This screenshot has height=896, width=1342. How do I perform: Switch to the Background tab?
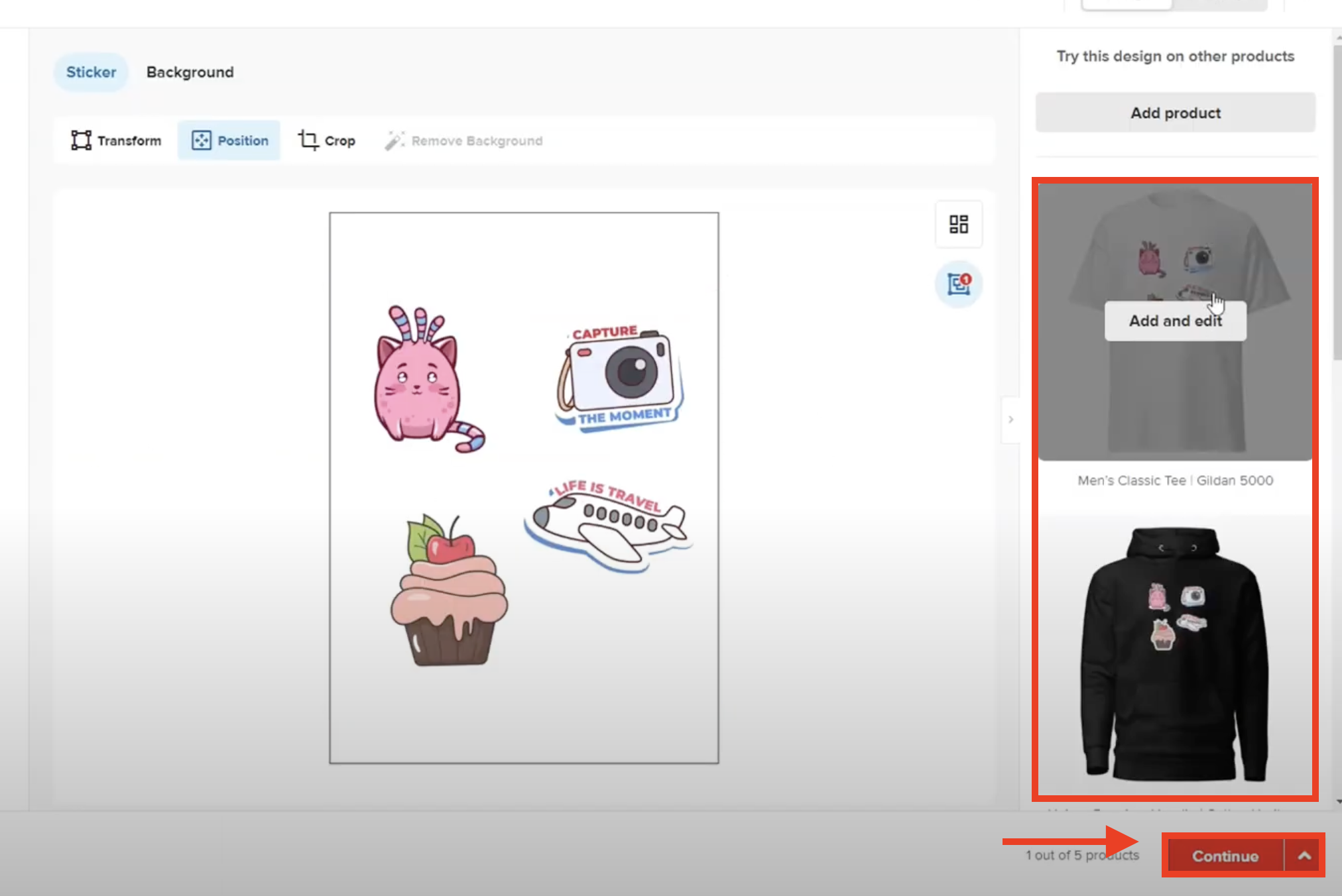190,72
